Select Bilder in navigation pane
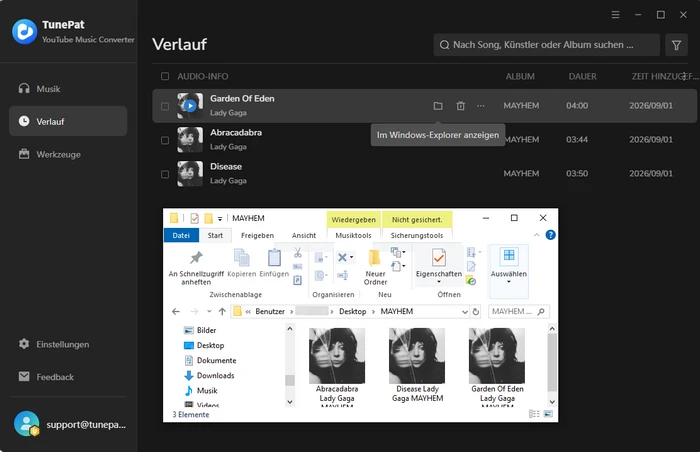 pyautogui.click(x=200, y=330)
